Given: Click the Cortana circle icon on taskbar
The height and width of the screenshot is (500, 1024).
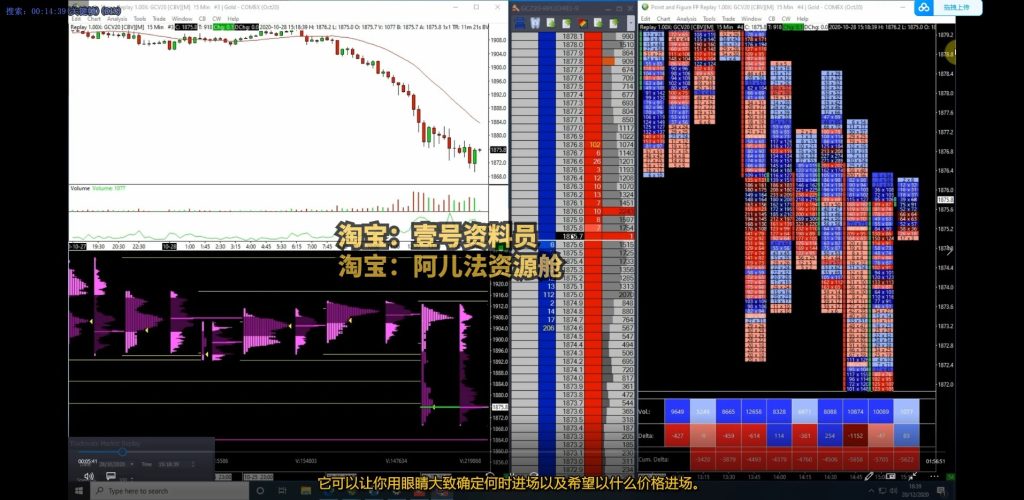Looking at the screenshot, I should 260,491.
